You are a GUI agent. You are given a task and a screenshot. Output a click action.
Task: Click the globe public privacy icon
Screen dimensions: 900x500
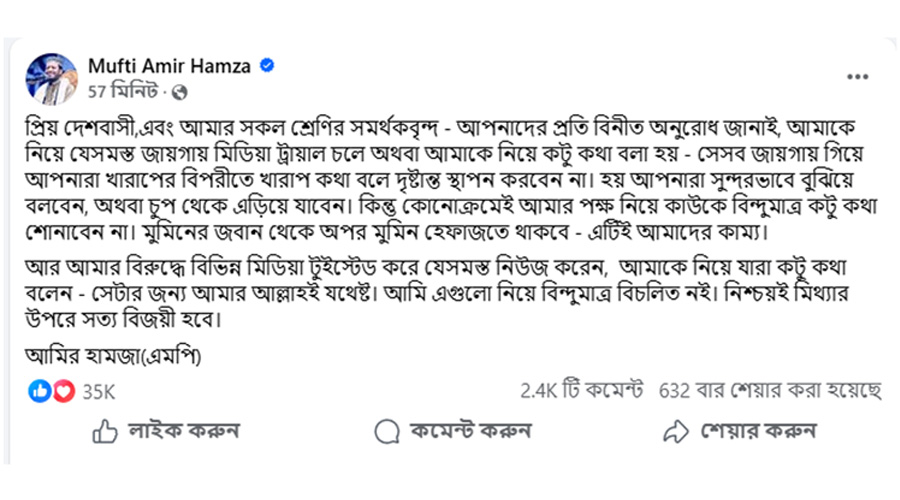click(x=179, y=92)
